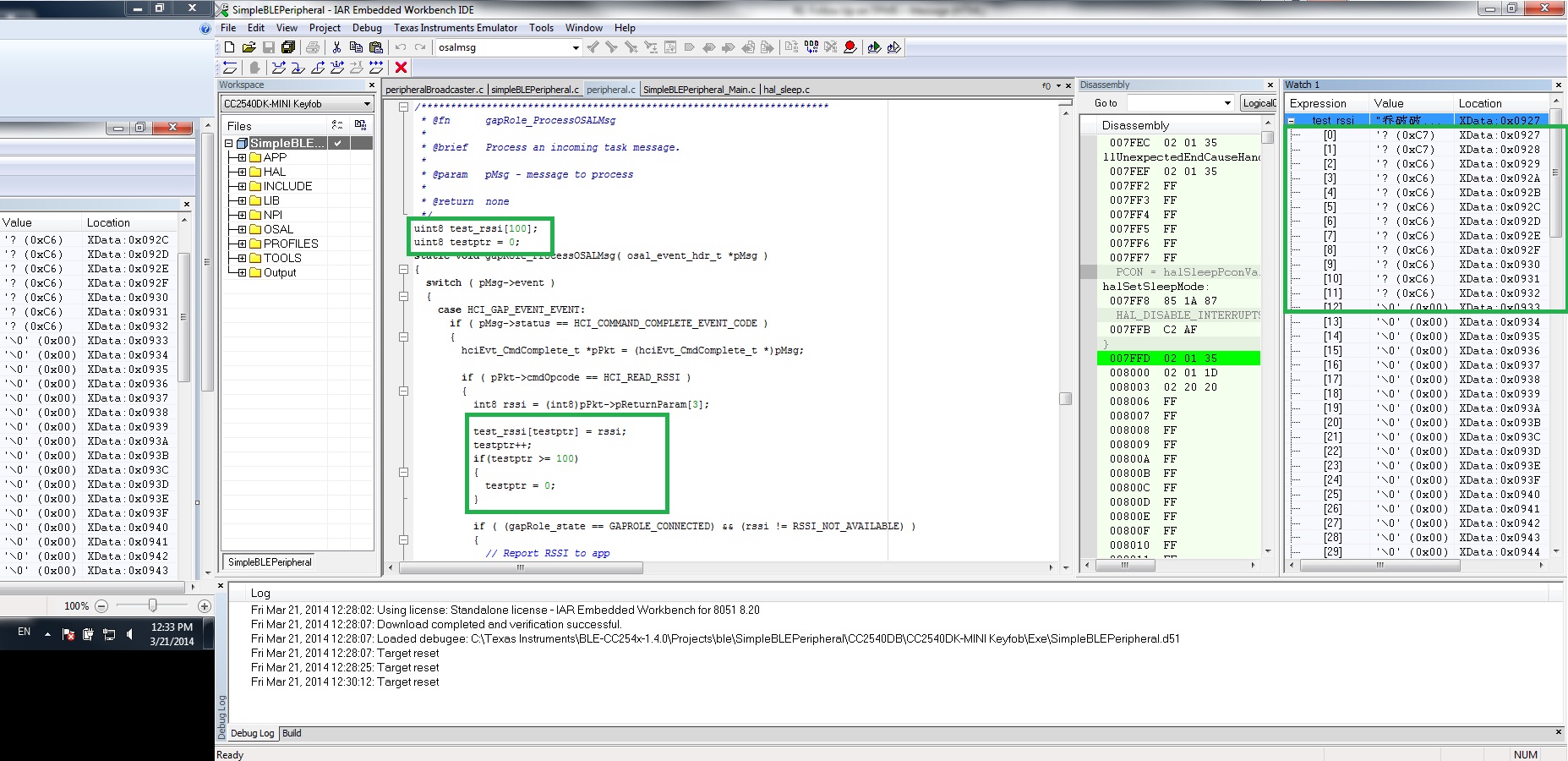Expand the APP folder in workspace

point(242,157)
